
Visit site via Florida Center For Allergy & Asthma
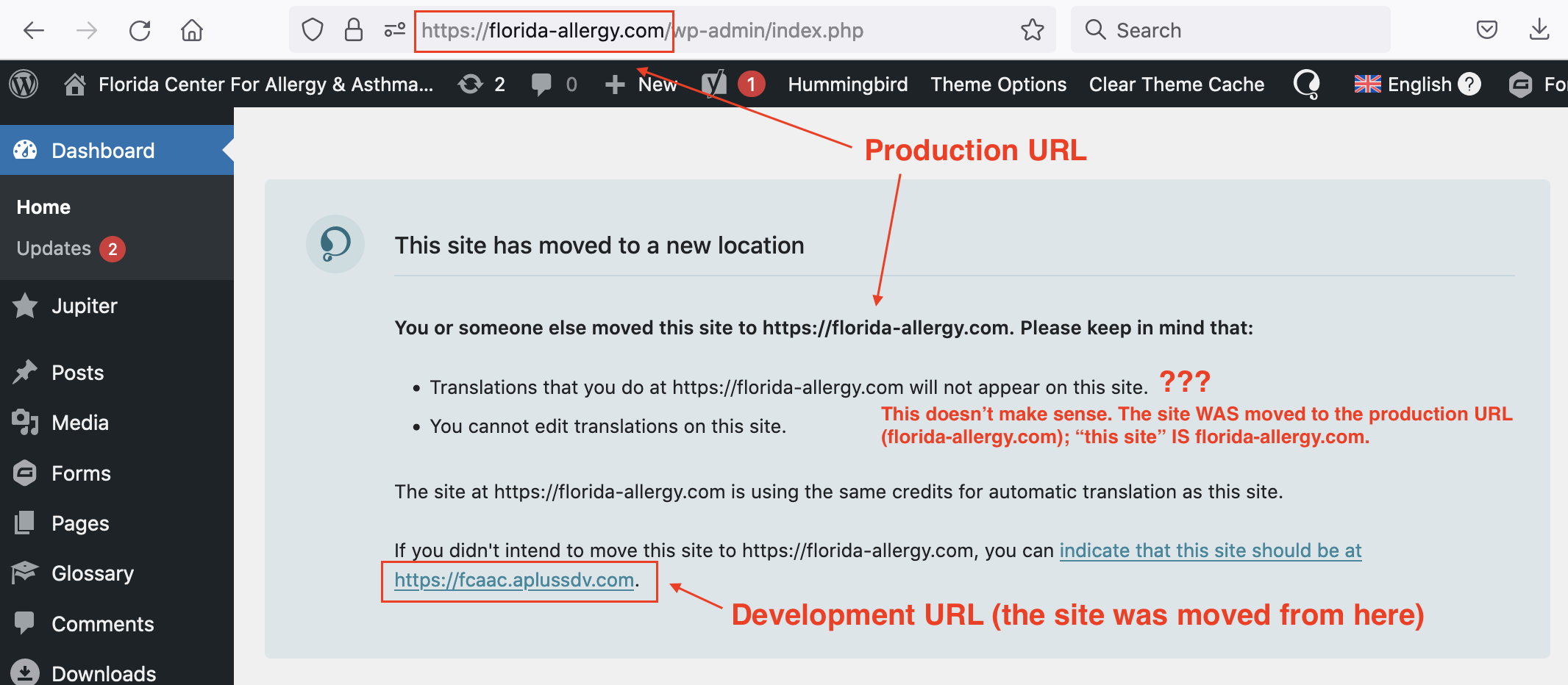point(249,84)
